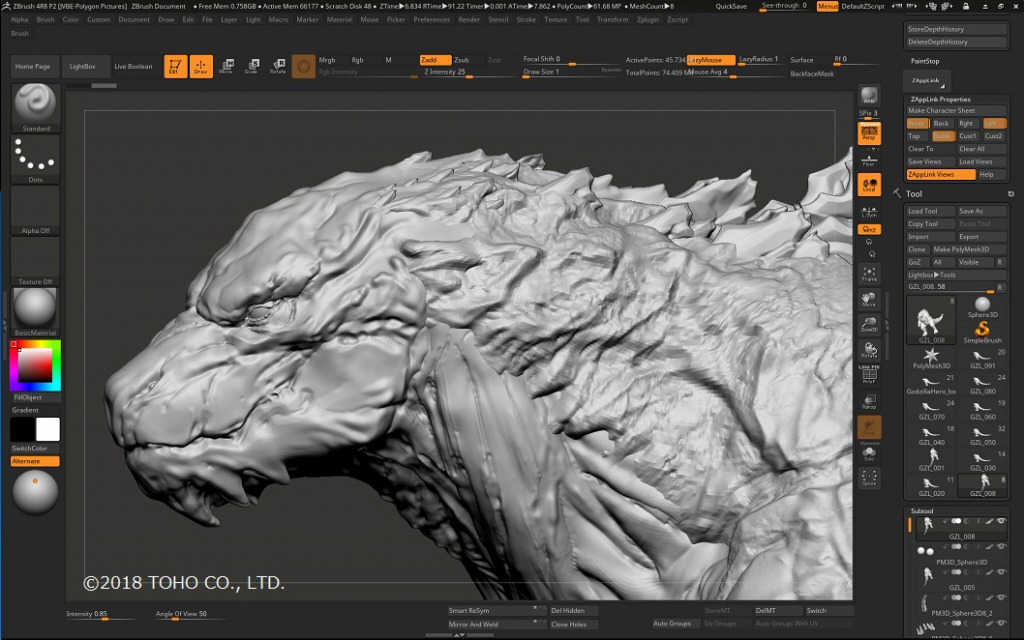
Task: Activate the Scale transform icon
Action: 251,66
